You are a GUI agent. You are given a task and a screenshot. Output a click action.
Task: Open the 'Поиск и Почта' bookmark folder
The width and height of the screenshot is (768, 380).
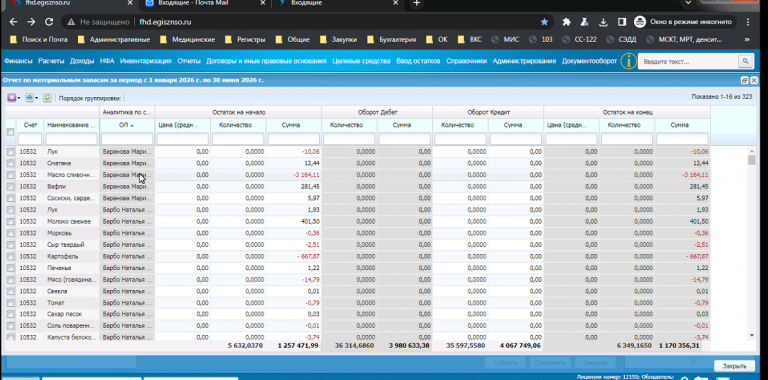38,40
